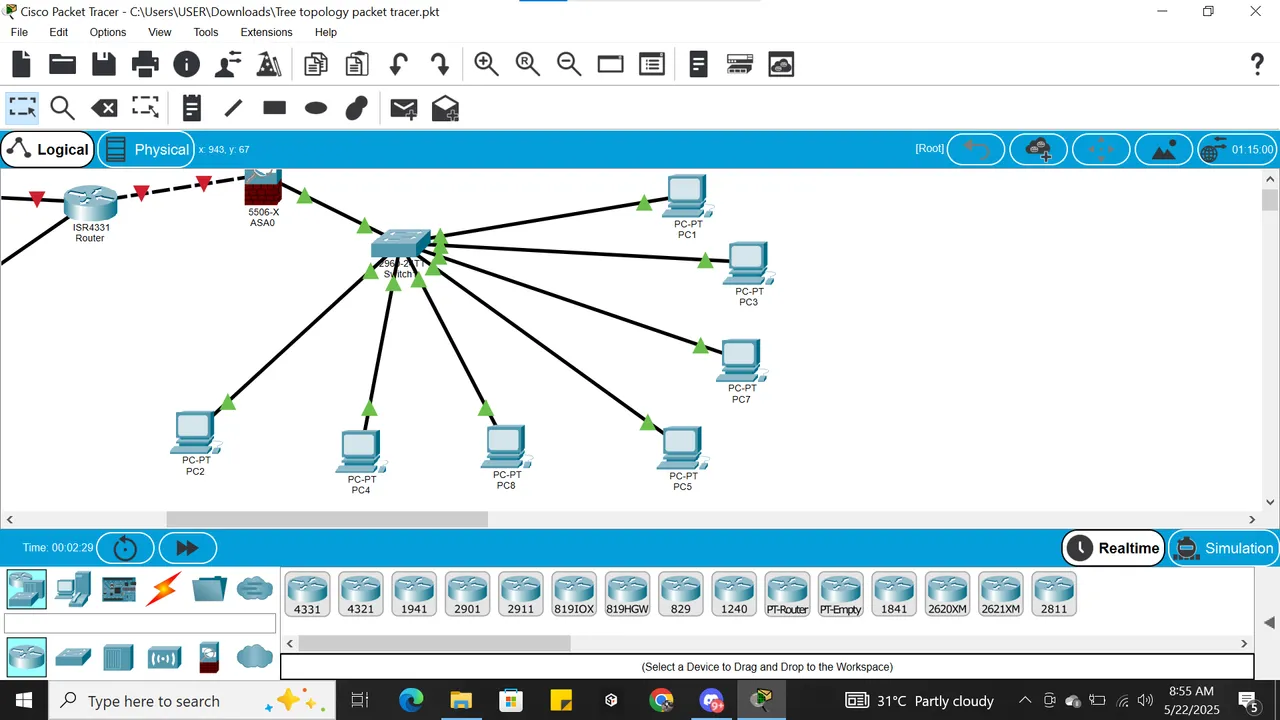Click device list right scroll arrow
The height and width of the screenshot is (720, 1280).
[x=1244, y=643]
